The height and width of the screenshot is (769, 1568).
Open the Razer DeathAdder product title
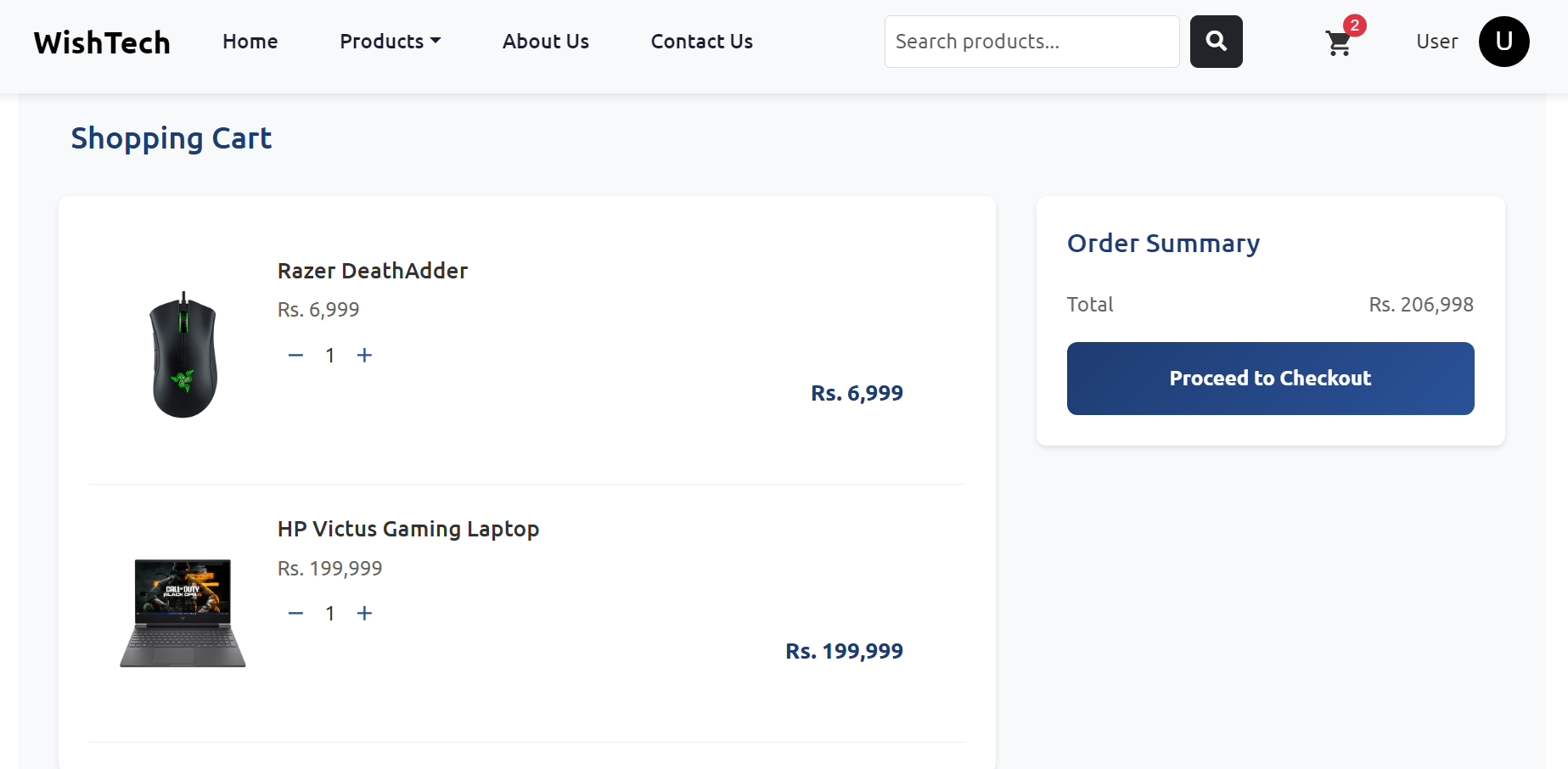pos(372,271)
